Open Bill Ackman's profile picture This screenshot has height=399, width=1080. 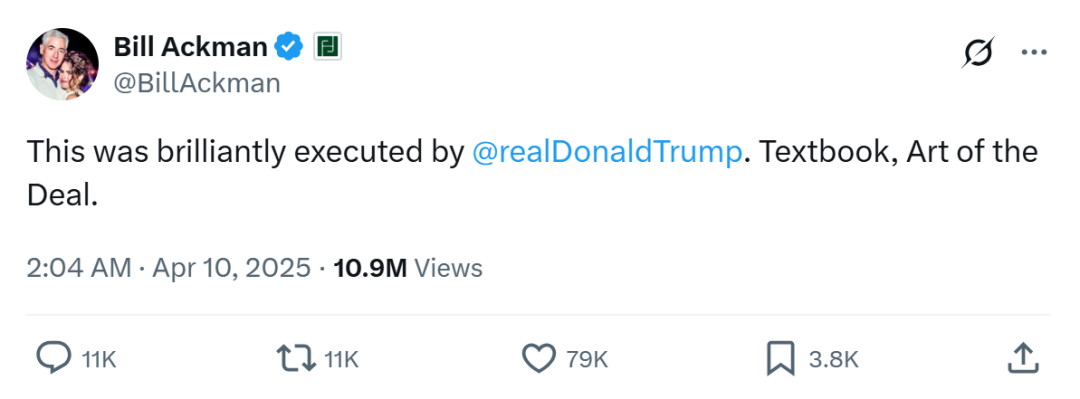[x=62, y=64]
